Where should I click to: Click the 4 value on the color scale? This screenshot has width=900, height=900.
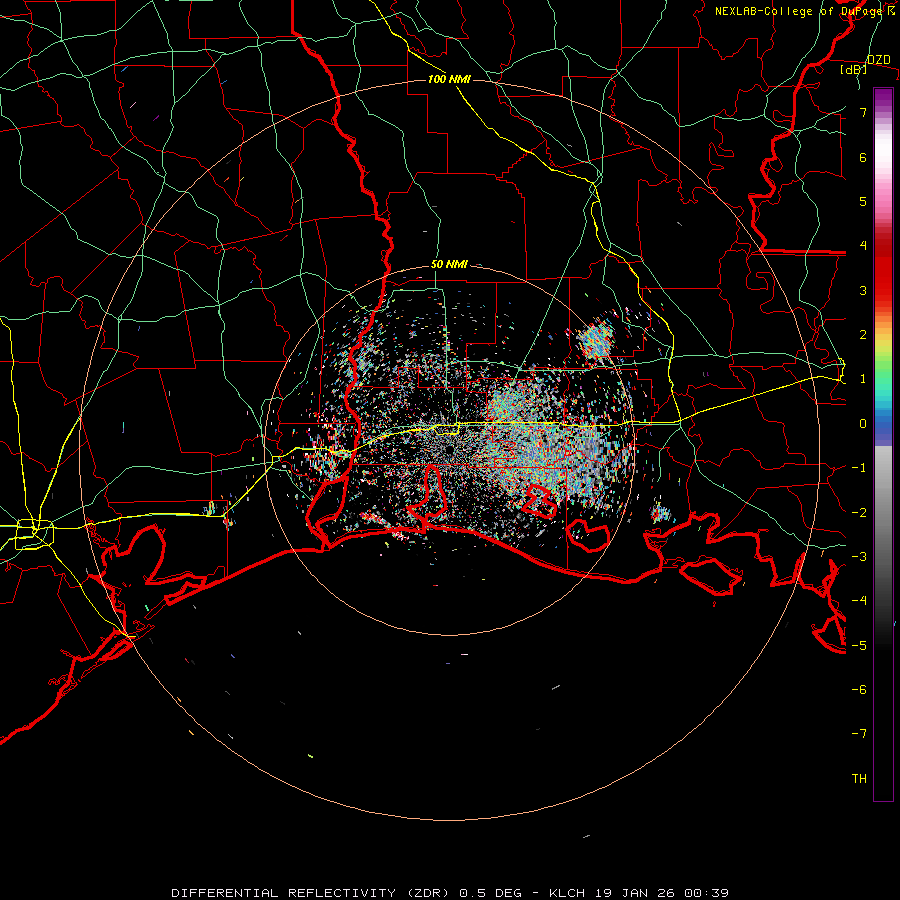[863, 246]
